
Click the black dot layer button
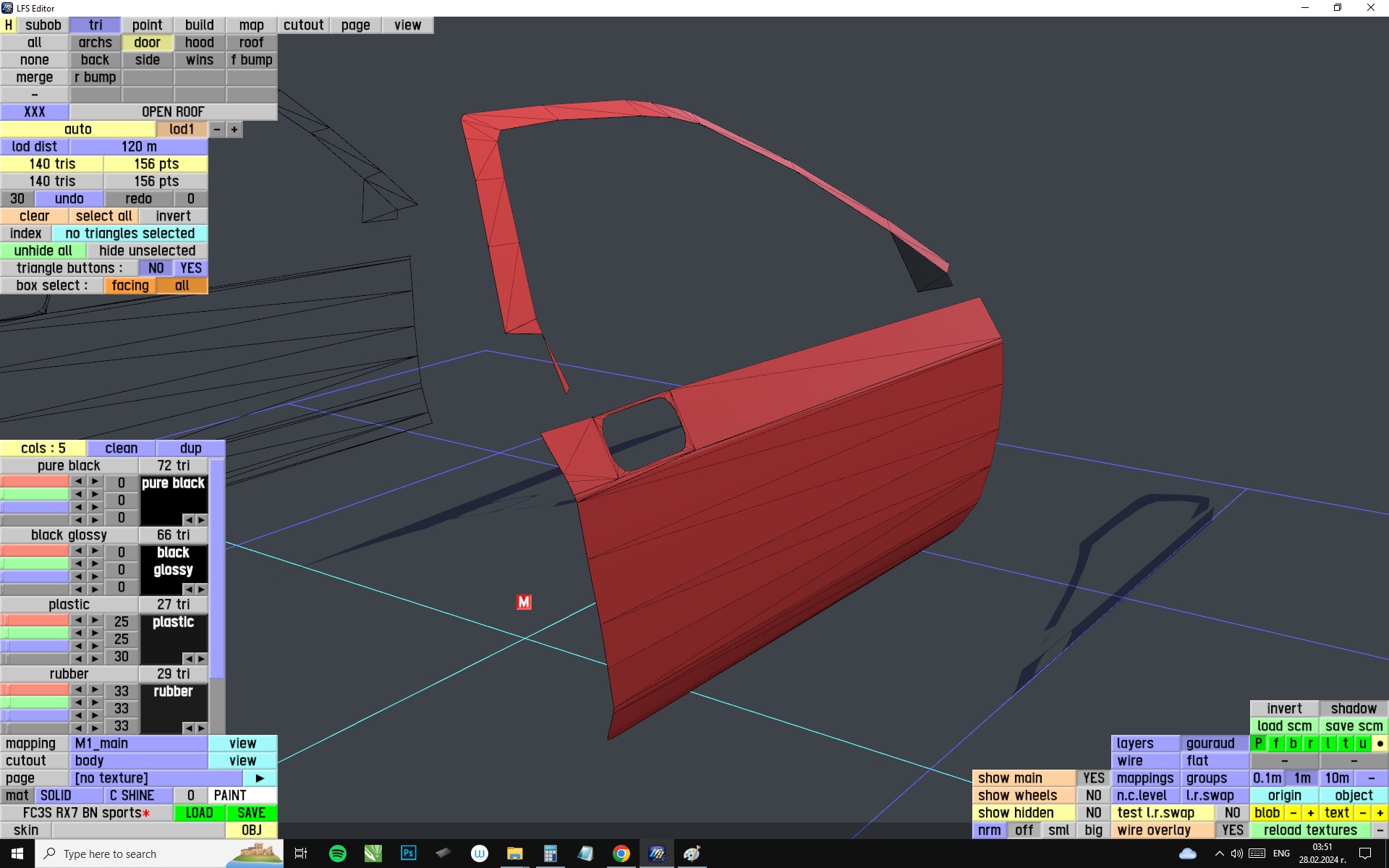1380,744
